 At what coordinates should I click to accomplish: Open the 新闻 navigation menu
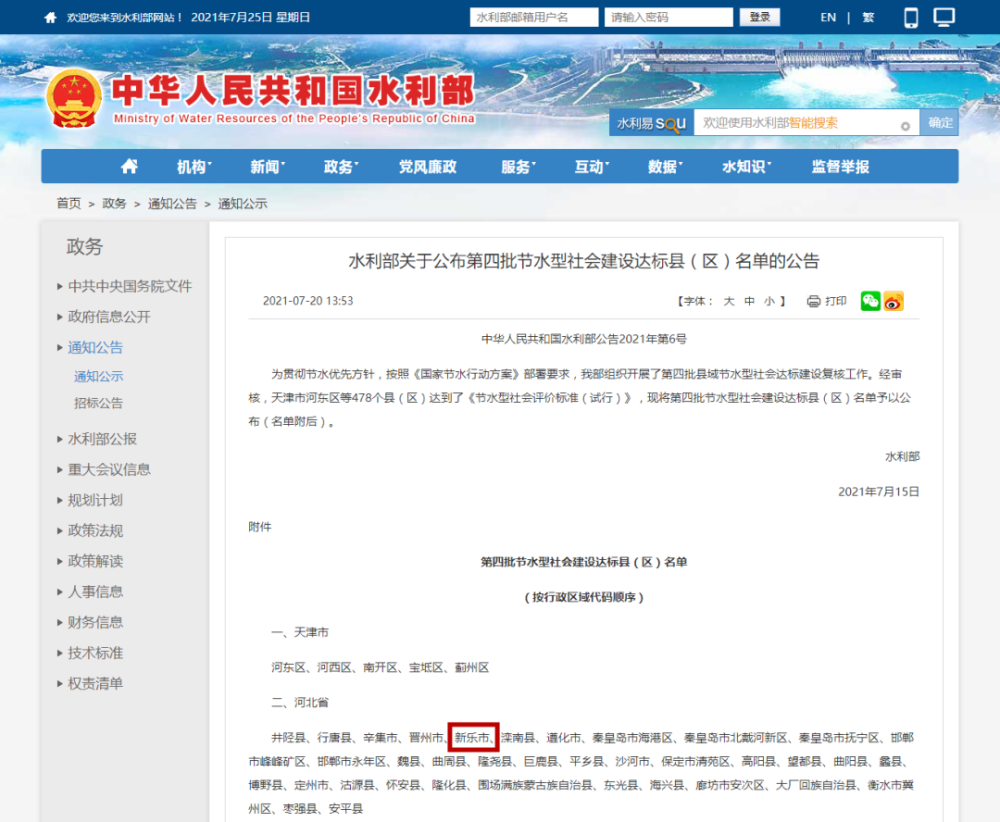coord(267,167)
